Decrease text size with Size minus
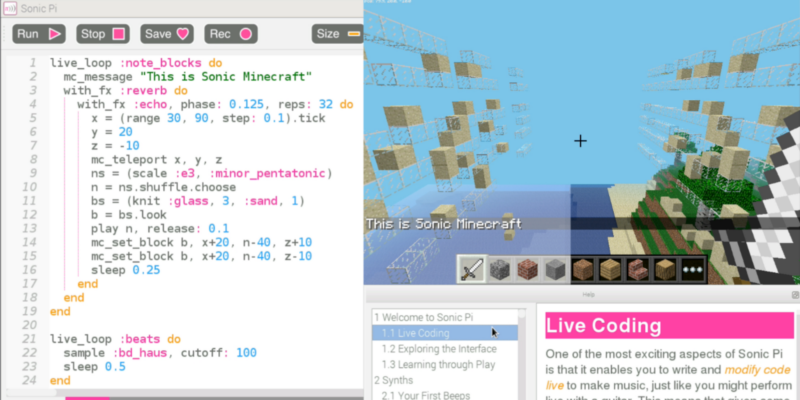 (337, 34)
